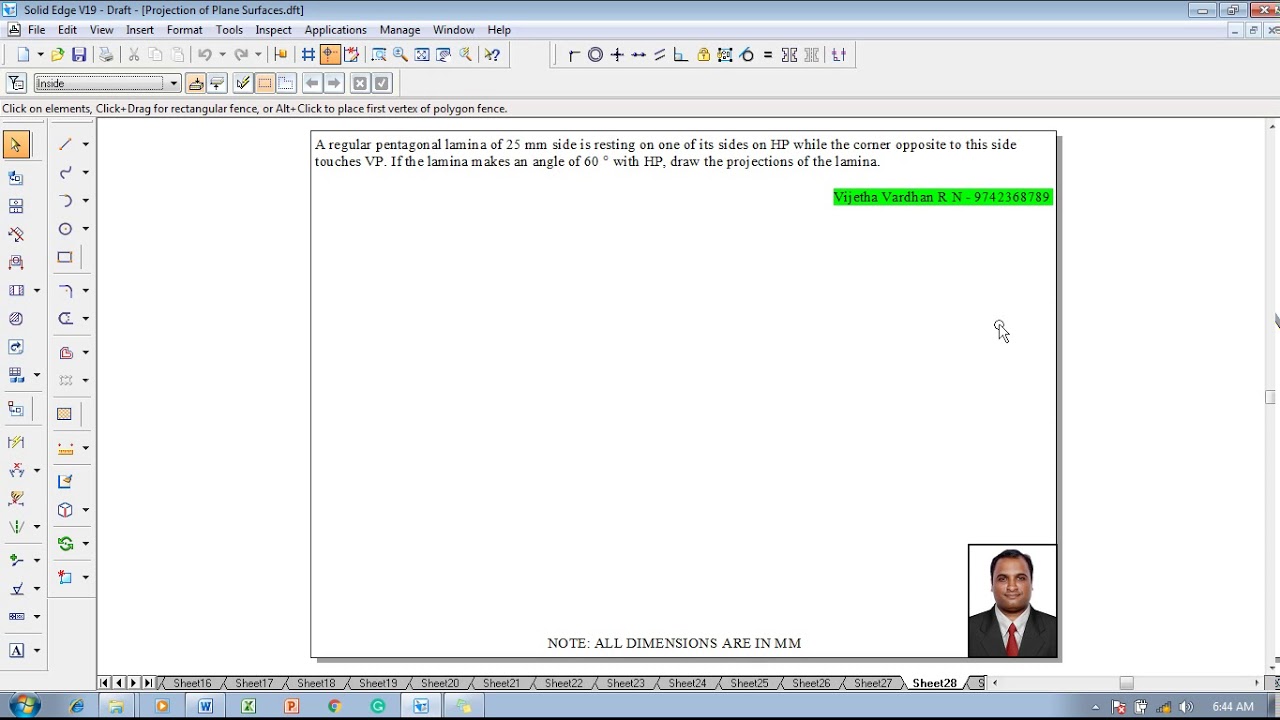The width and height of the screenshot is (1280, 720).
Task: Select the arrow Select tool
Action: click(16, 145)
